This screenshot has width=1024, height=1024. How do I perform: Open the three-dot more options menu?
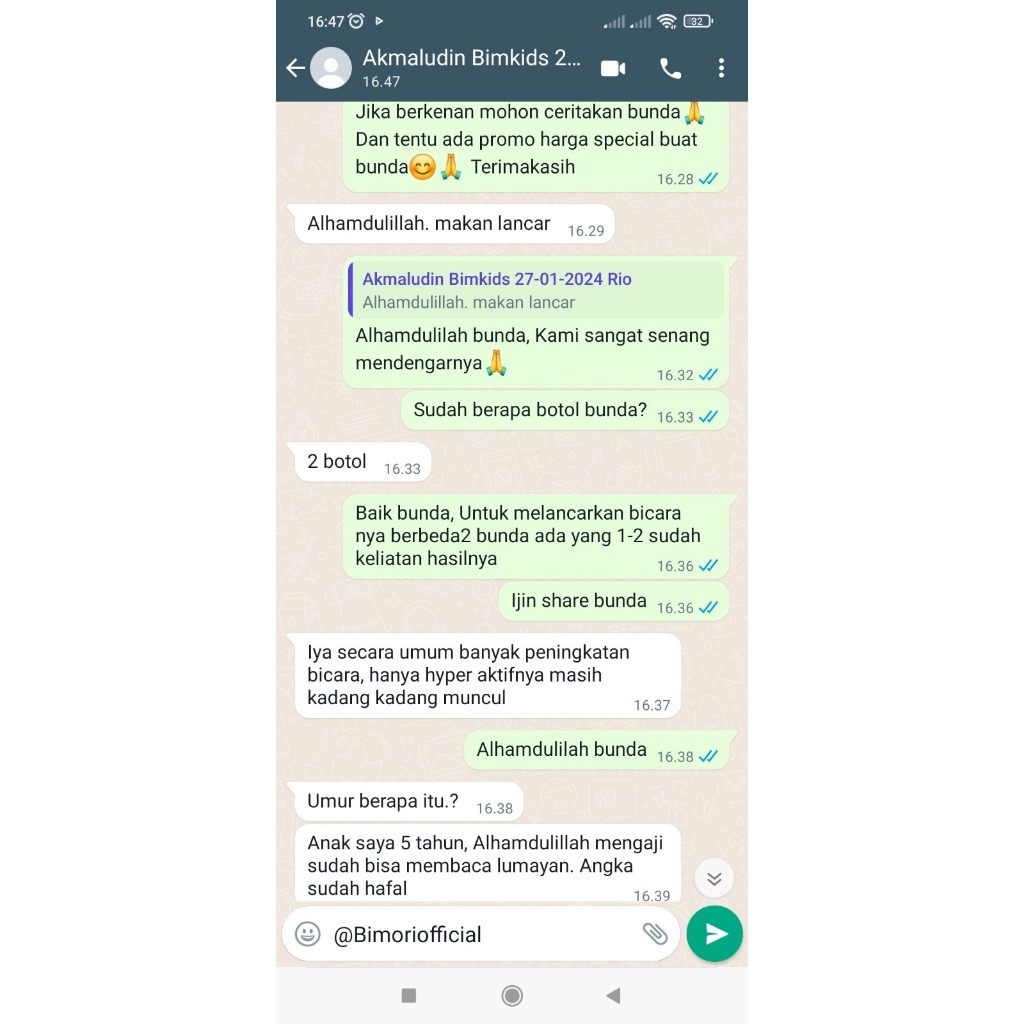click(x=721, y=68)
